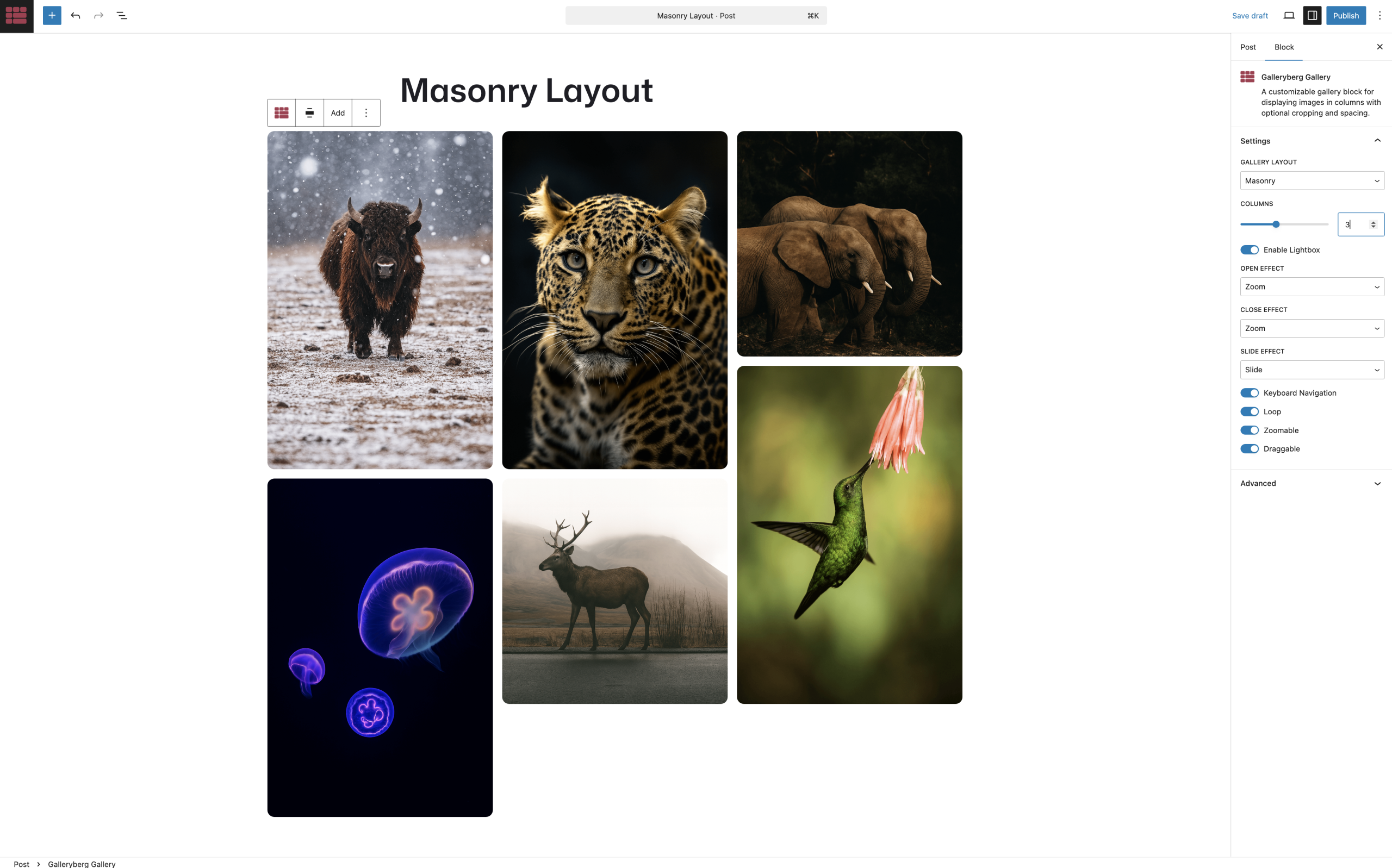Select the Block tab
The height and width of the screenshot is (868, 1392).
1284,47
